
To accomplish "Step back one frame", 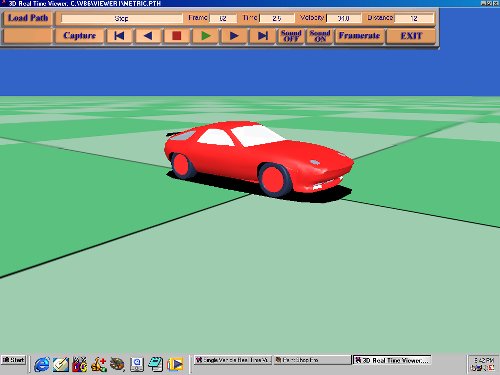I will [148, 36].
